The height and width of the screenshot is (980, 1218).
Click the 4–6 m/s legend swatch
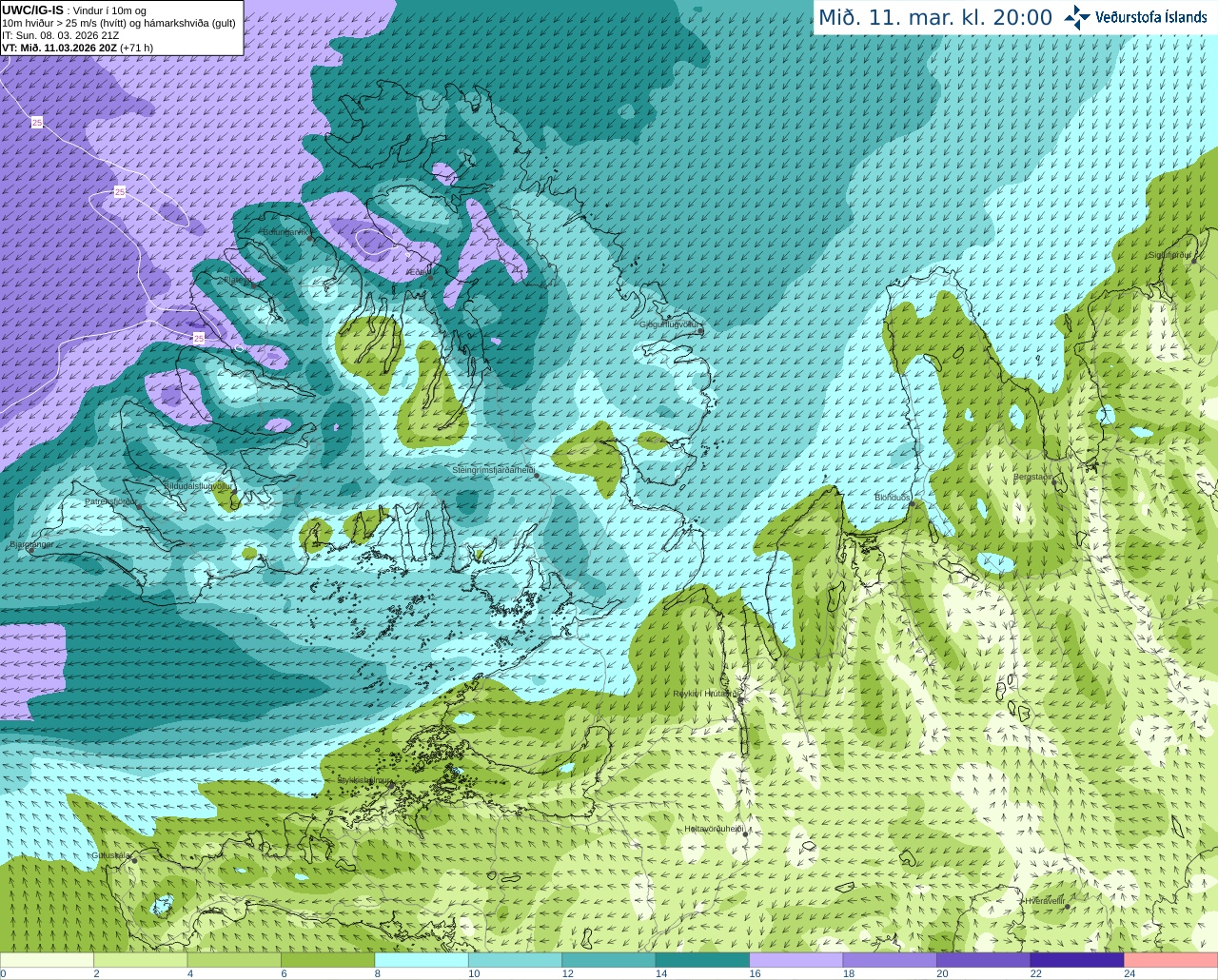point(234,960)
